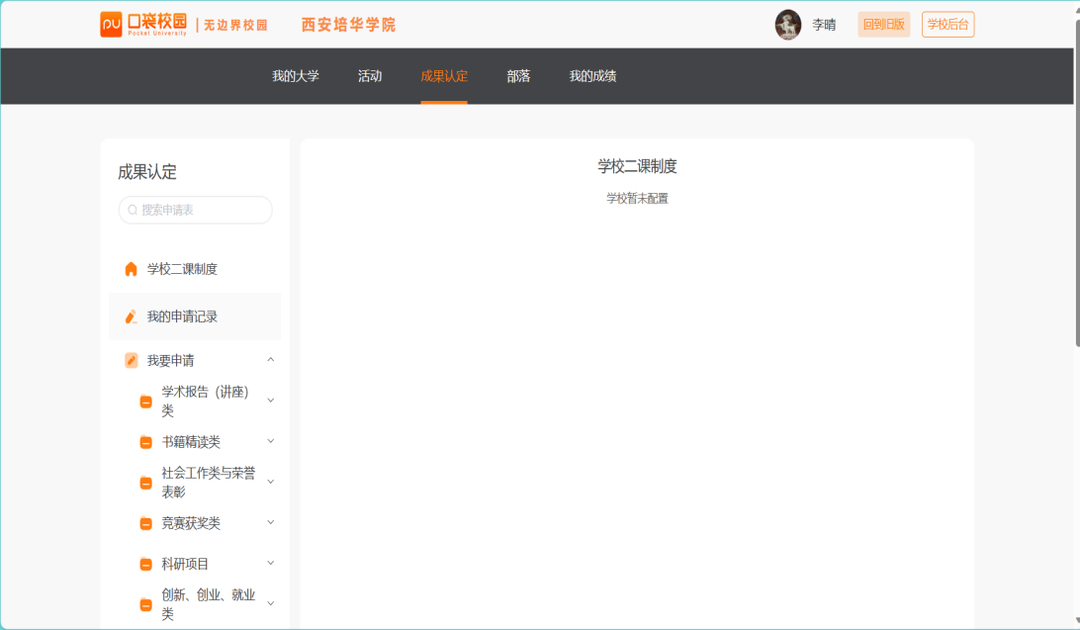The image size is (1080, 630).
Task: Click the orange folder icon beside 书籍精读类
Action: [146, 442]
